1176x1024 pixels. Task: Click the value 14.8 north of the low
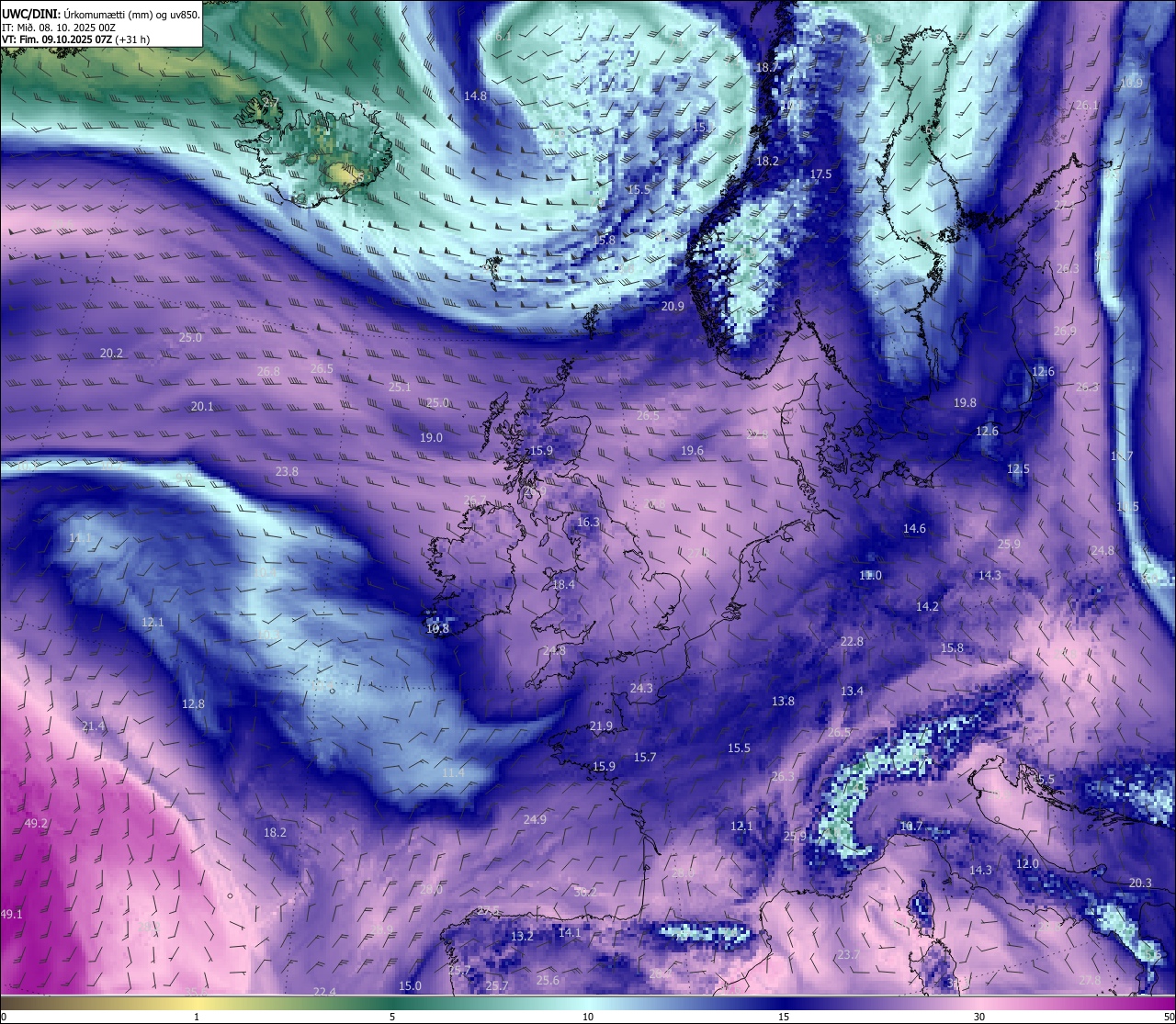(475, 96)
